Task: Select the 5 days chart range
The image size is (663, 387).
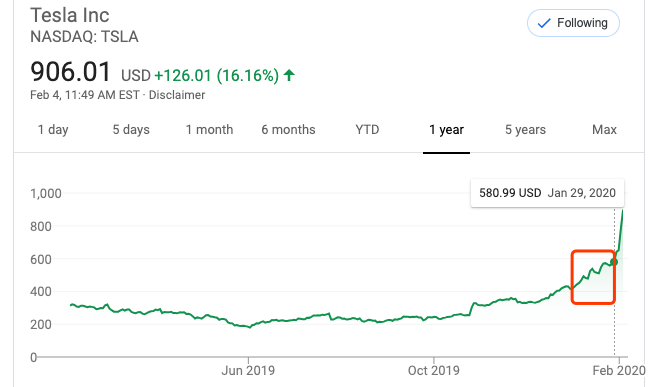Action: click(131, 129)
